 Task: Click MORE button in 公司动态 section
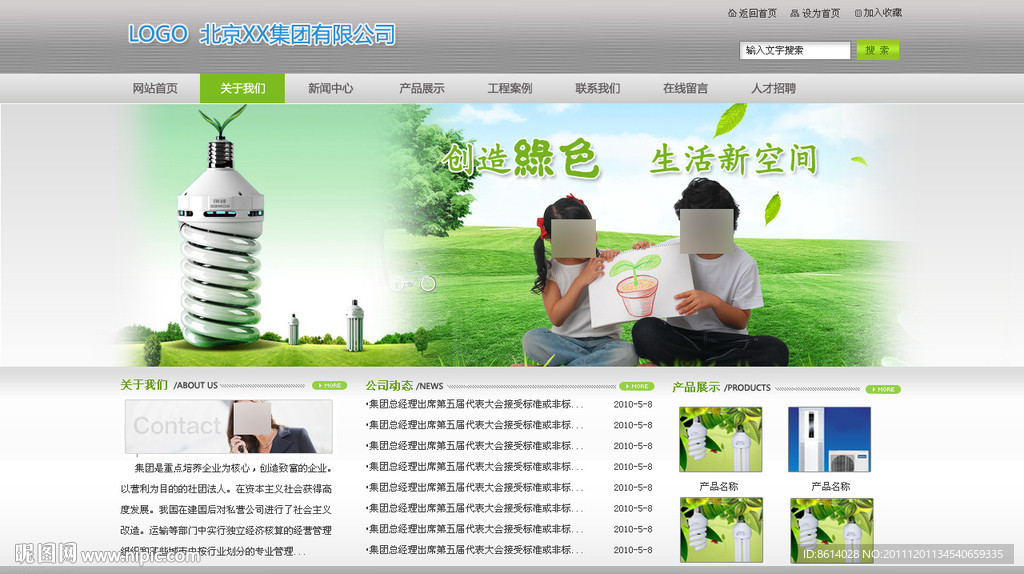[x=637, y=386]
